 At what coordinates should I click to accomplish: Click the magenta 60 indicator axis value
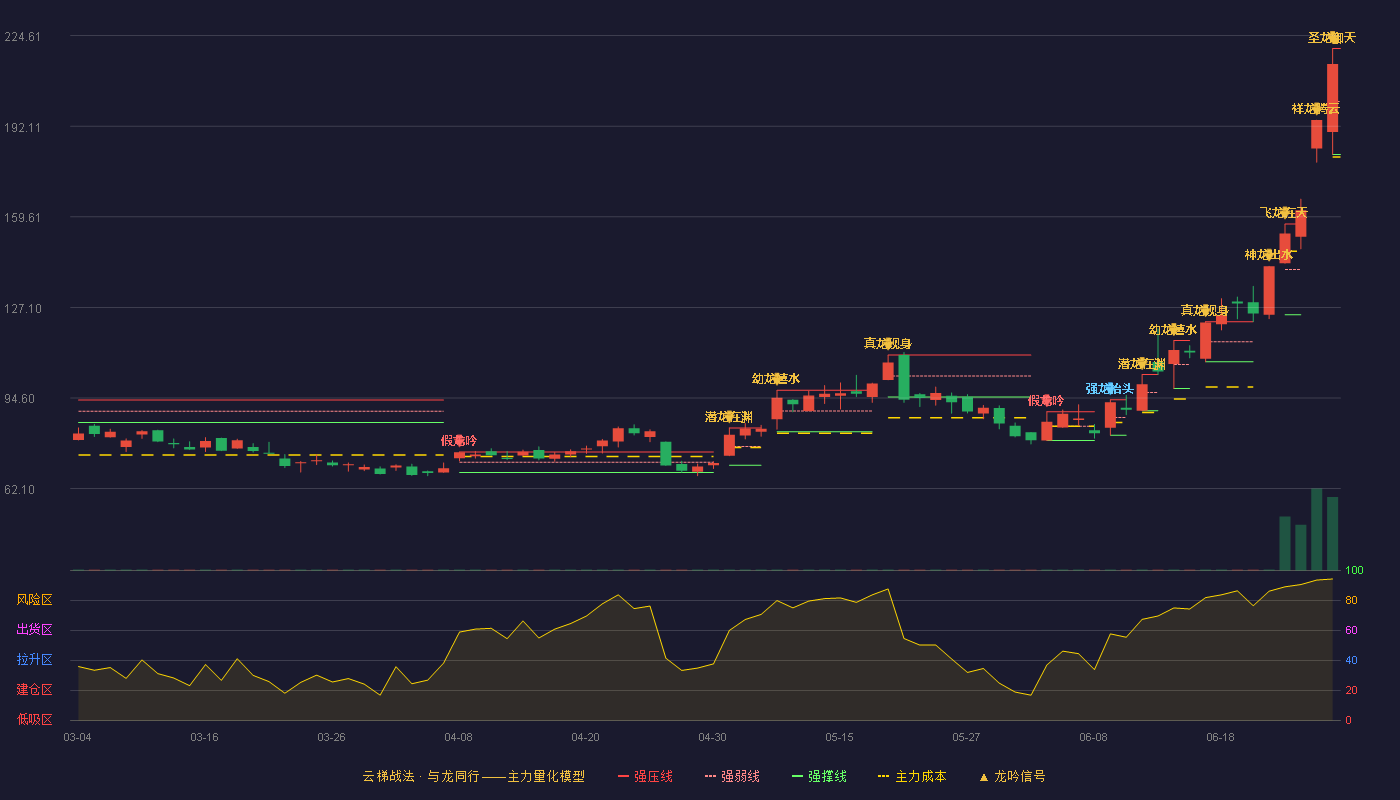pos(1350,630)
